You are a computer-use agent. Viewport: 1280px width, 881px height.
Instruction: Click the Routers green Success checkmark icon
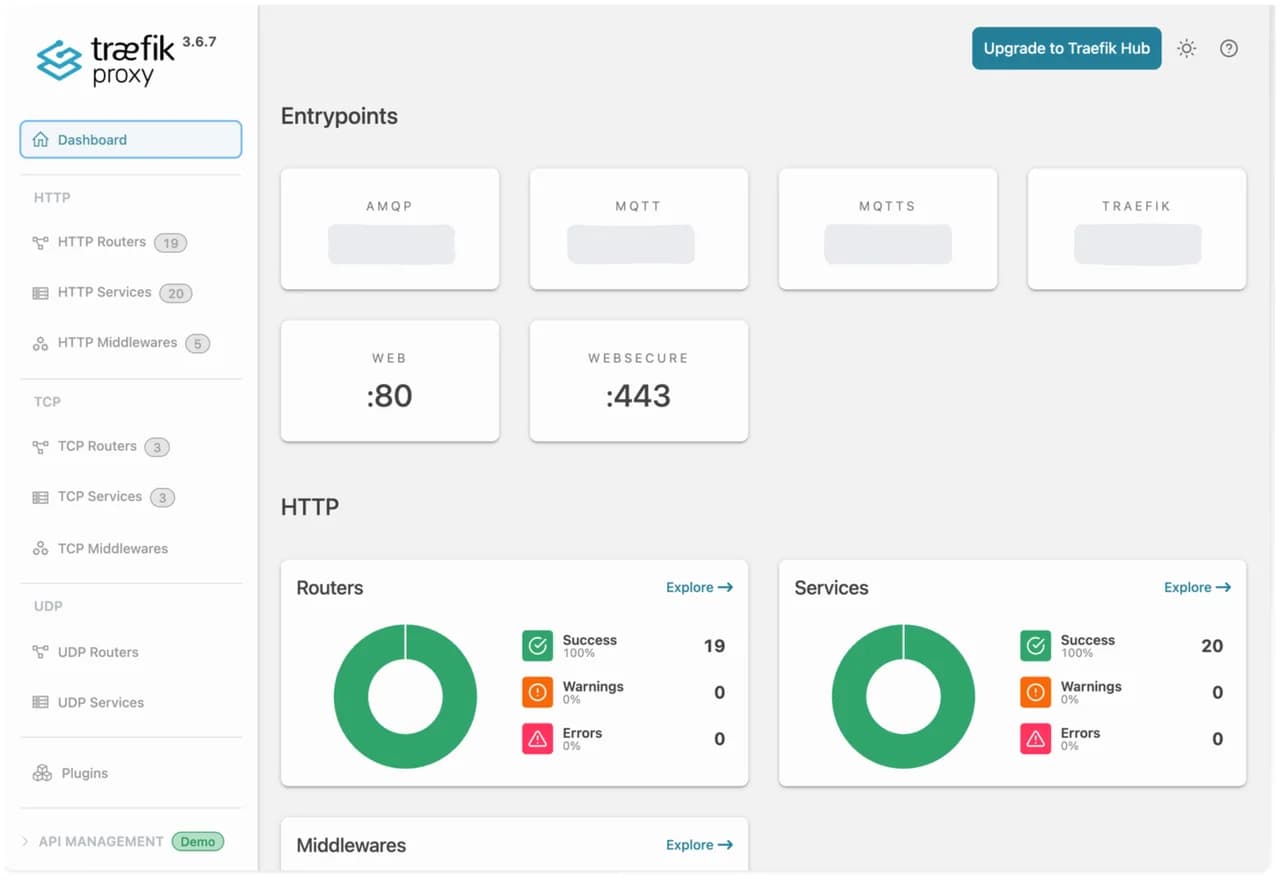[x=538, y=646]
